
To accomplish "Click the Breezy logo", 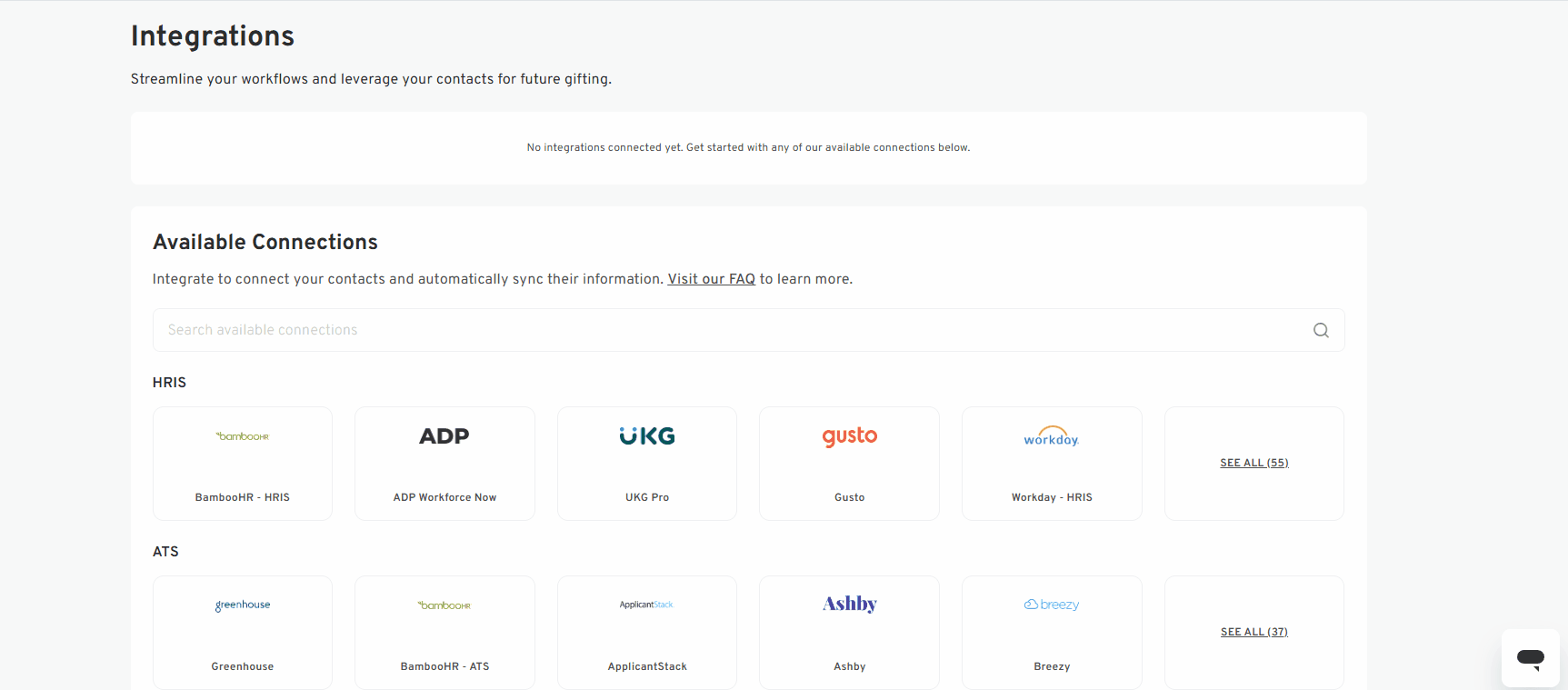I will click(x=1052, y=605).
